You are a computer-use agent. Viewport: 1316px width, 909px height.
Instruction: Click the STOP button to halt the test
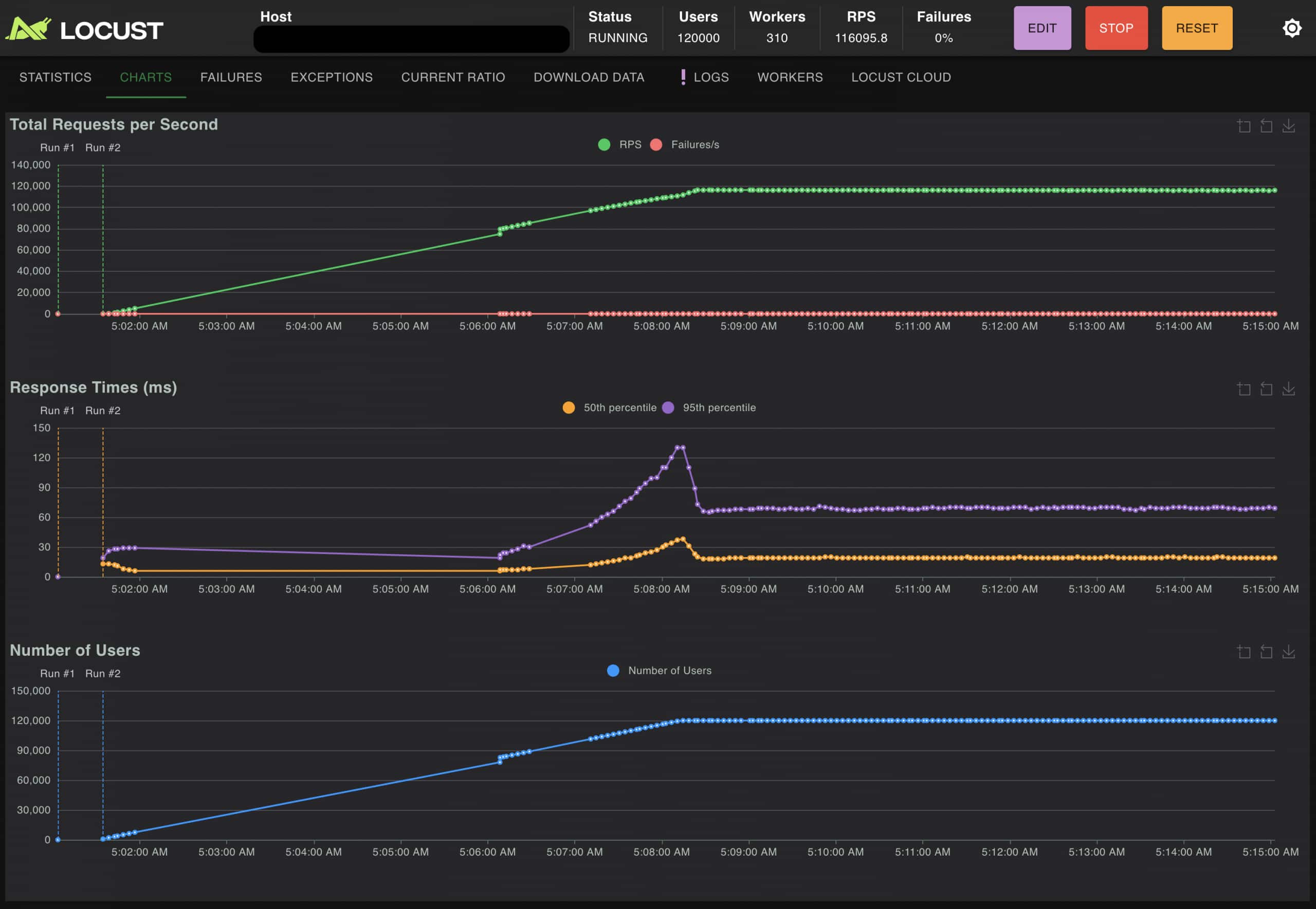[x=1116, y=27]
